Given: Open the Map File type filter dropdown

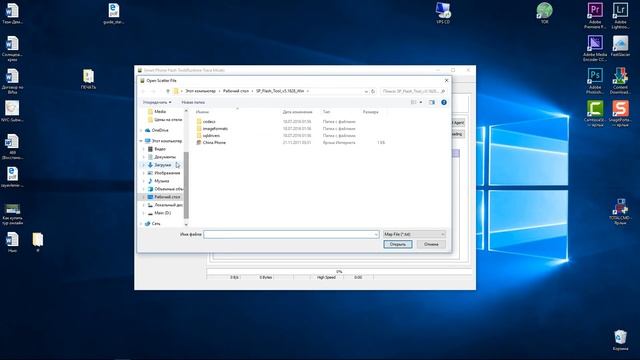Looking at the screenshot, I should pyautogui.click(x=414, y=234).
